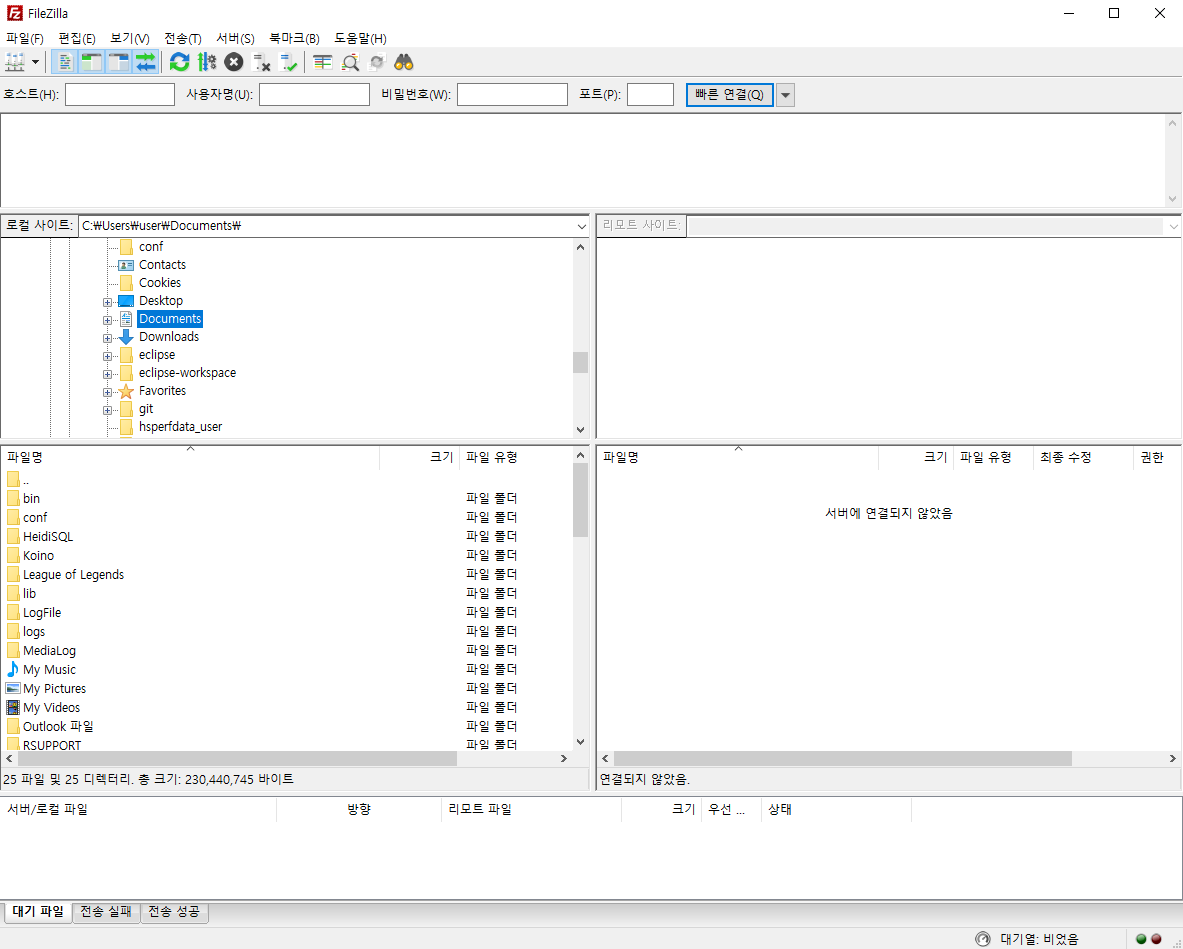1183x949 pixels.
Task: Expand Favorites tree node
Action: (x=107, y=392)
